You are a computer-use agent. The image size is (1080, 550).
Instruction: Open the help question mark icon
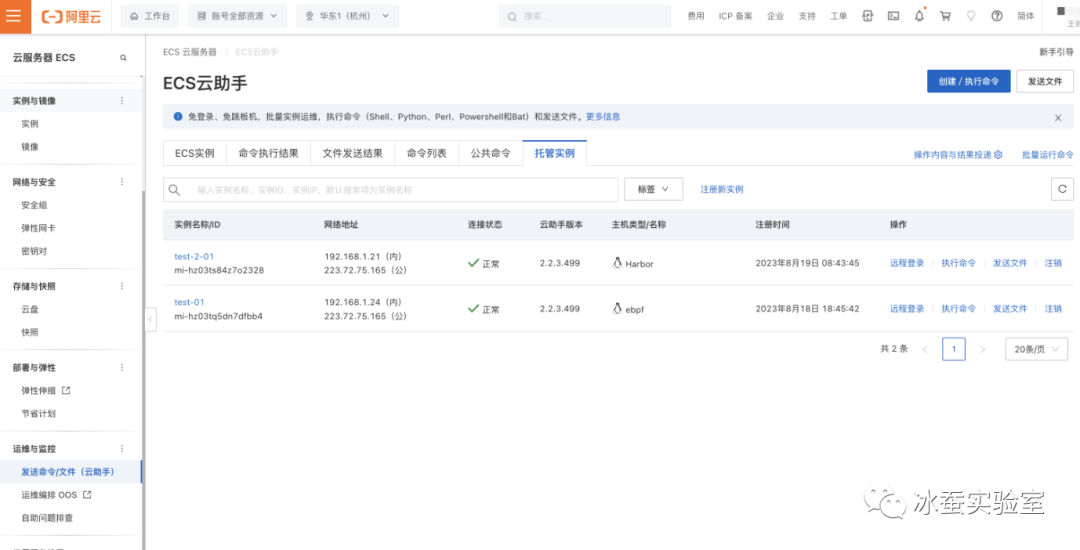point(997,17)
